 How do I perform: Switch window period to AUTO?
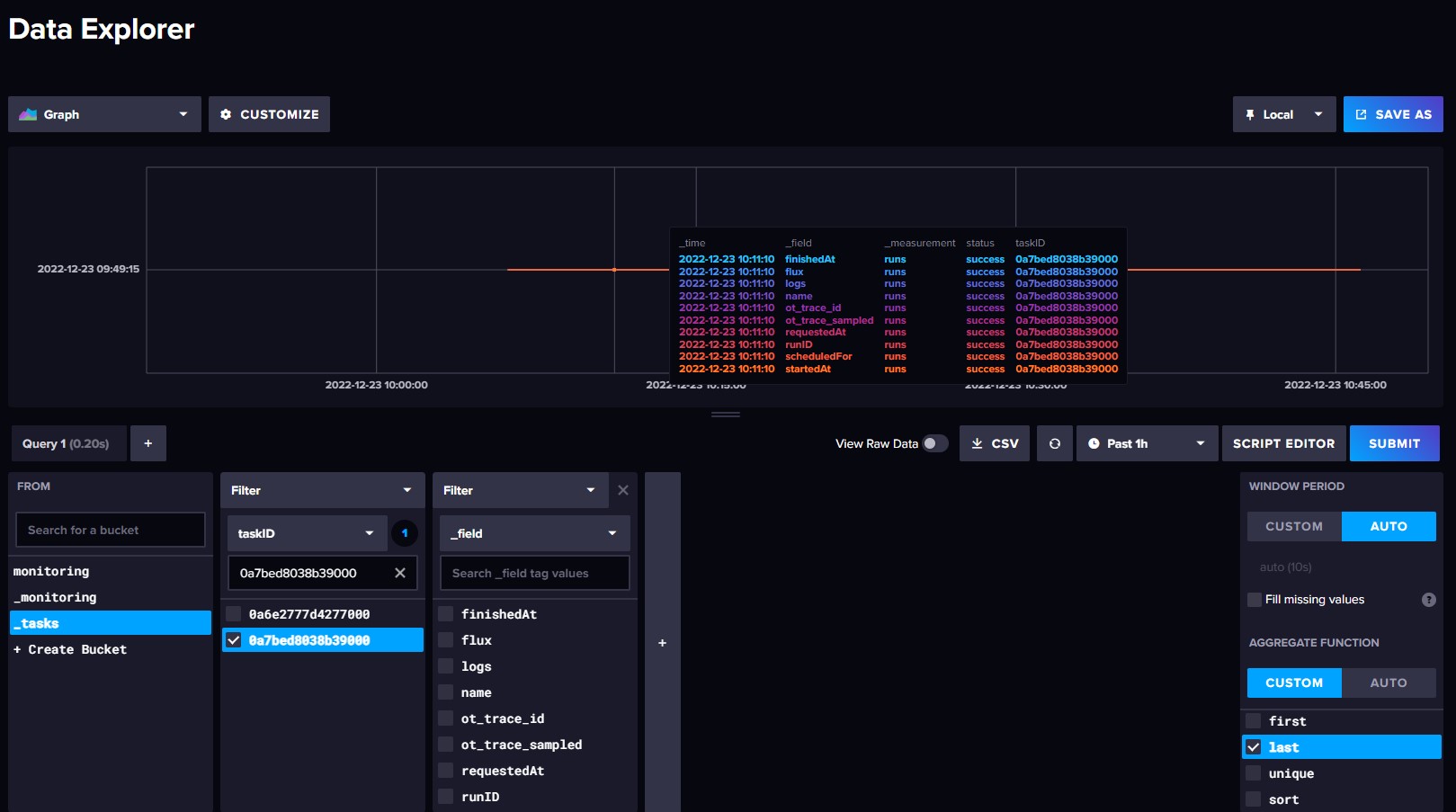click(x=1389, y=526)
